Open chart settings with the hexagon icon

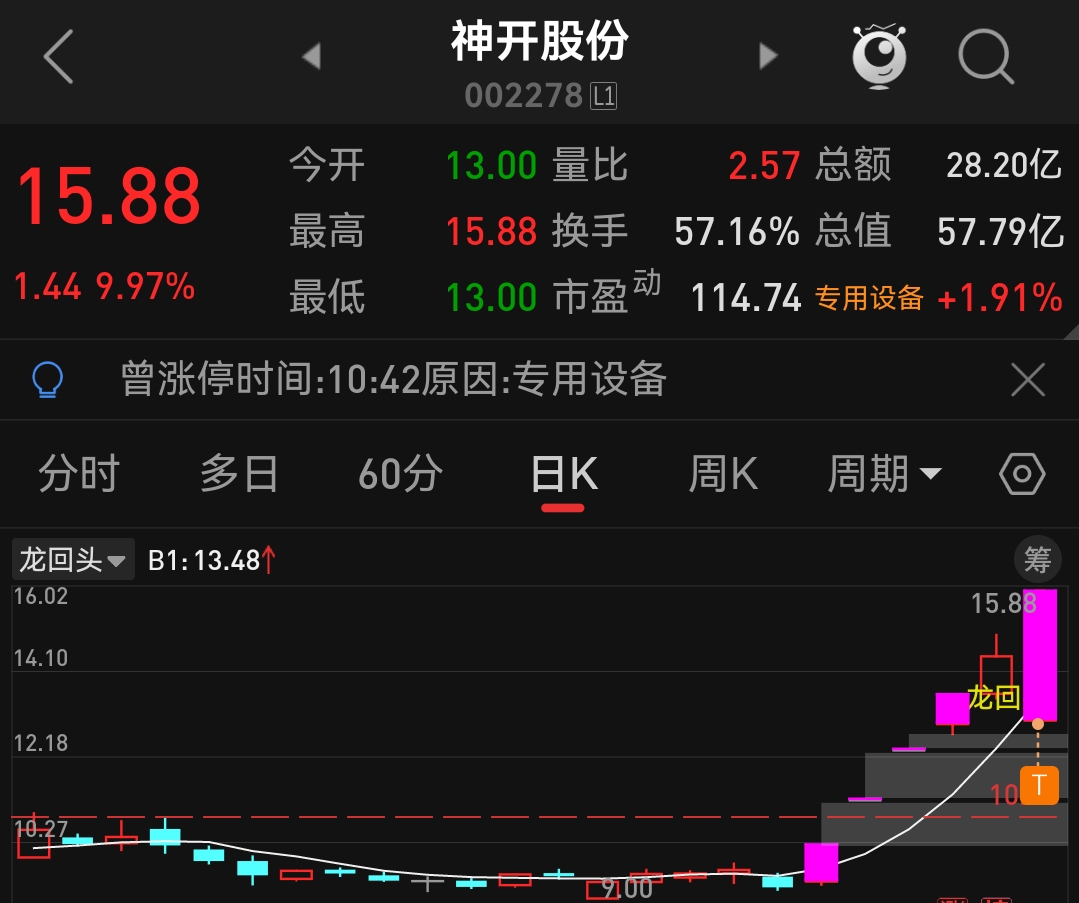pyautogui.click(x=1022, y=474)
